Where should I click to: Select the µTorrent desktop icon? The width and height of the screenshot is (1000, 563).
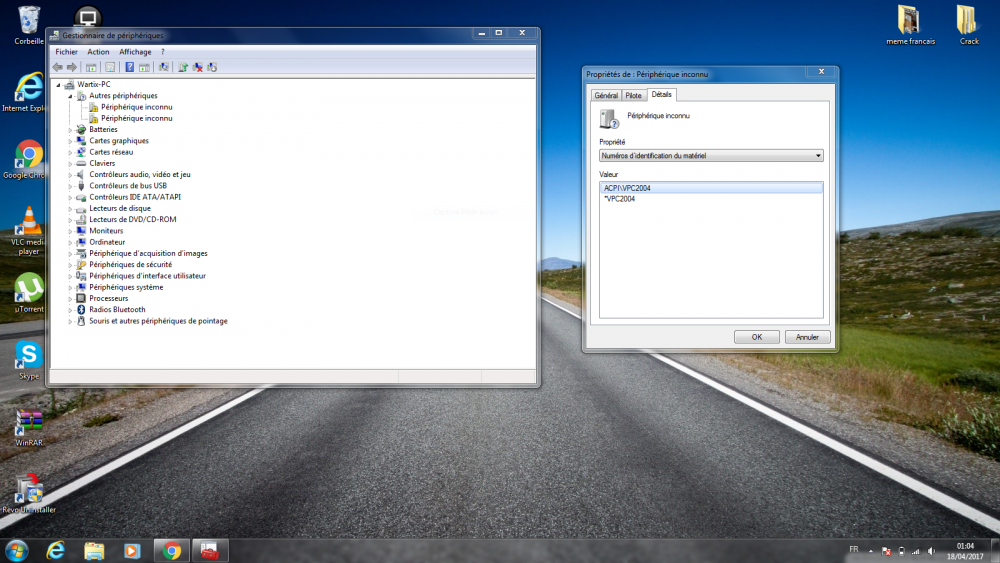coord(29,293)
